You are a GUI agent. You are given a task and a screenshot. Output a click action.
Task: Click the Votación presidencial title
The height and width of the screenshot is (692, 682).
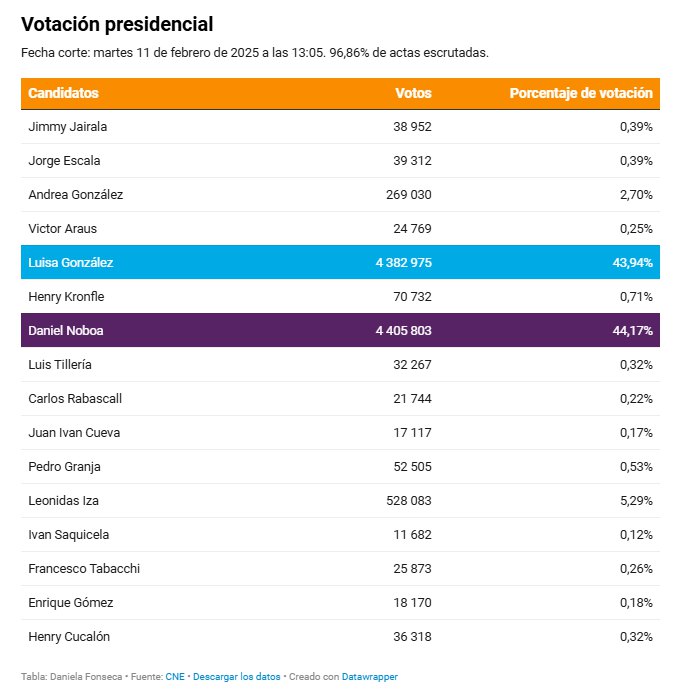click(117, 24)
